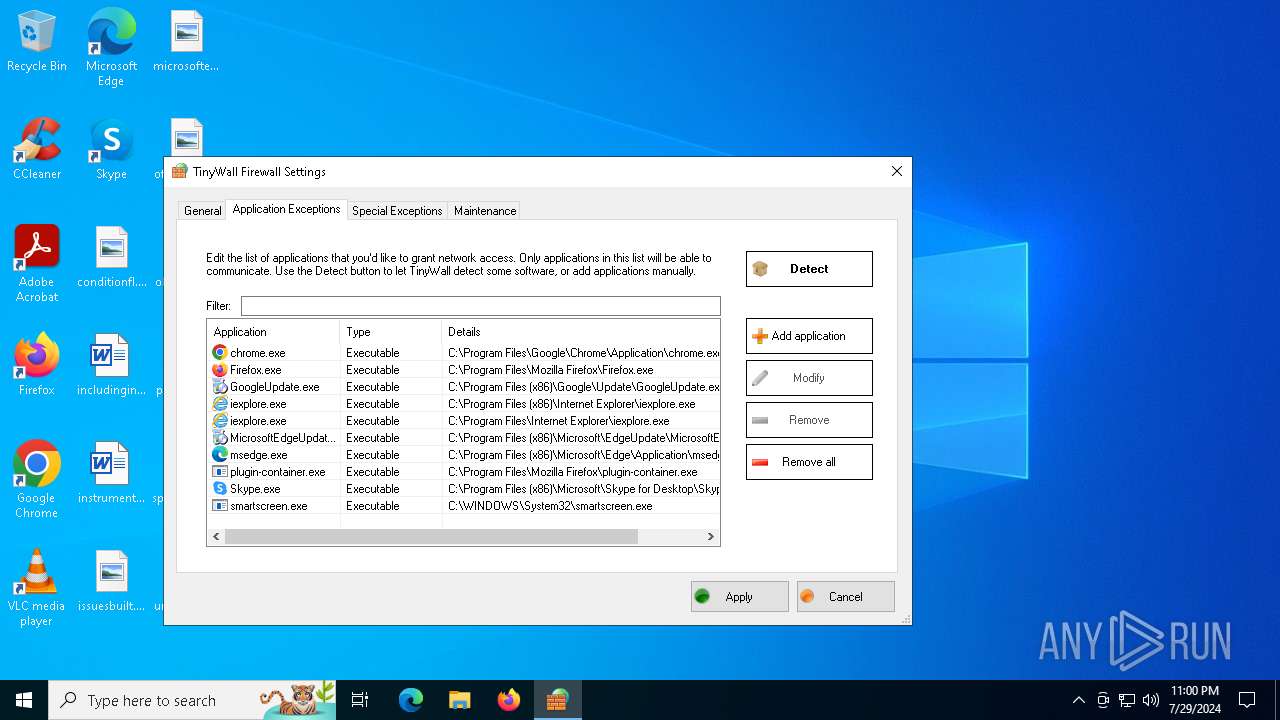Click the msedge.exe row icon
1280x720 pixels.
tap(220, 455)
